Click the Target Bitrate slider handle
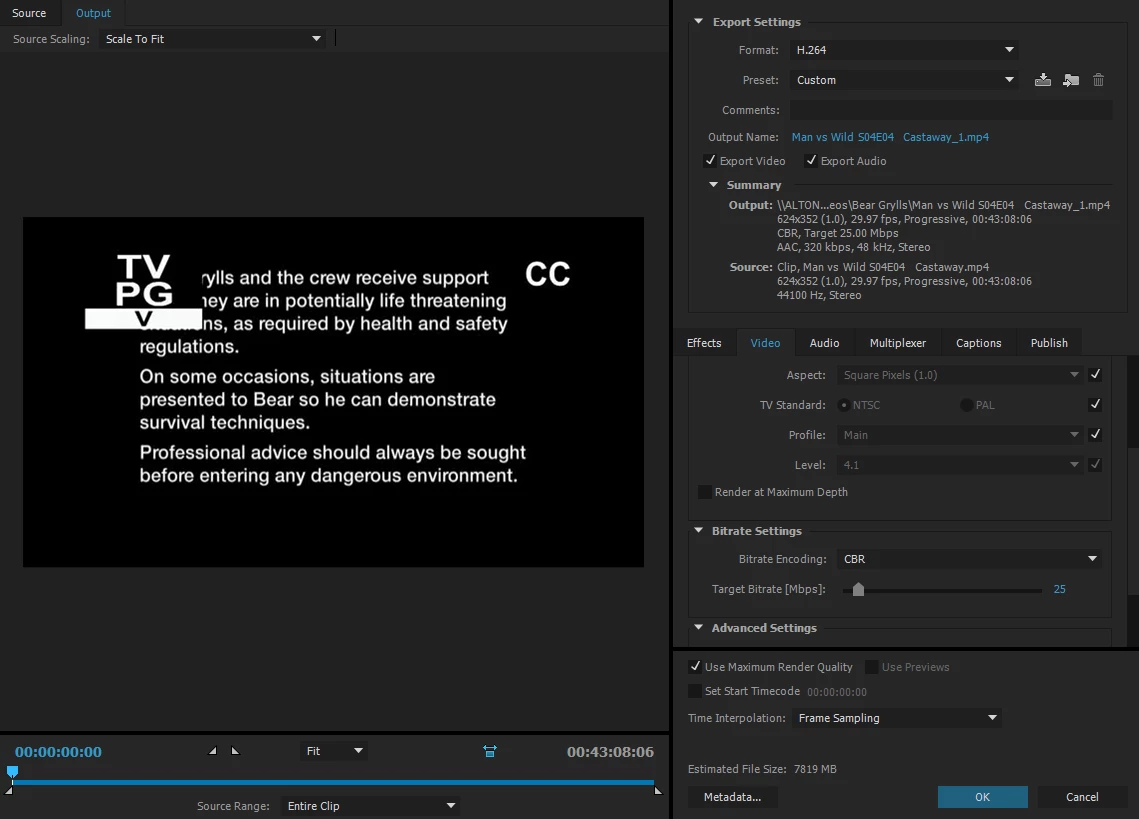1139x819 pixels. (x=859, y=589)
